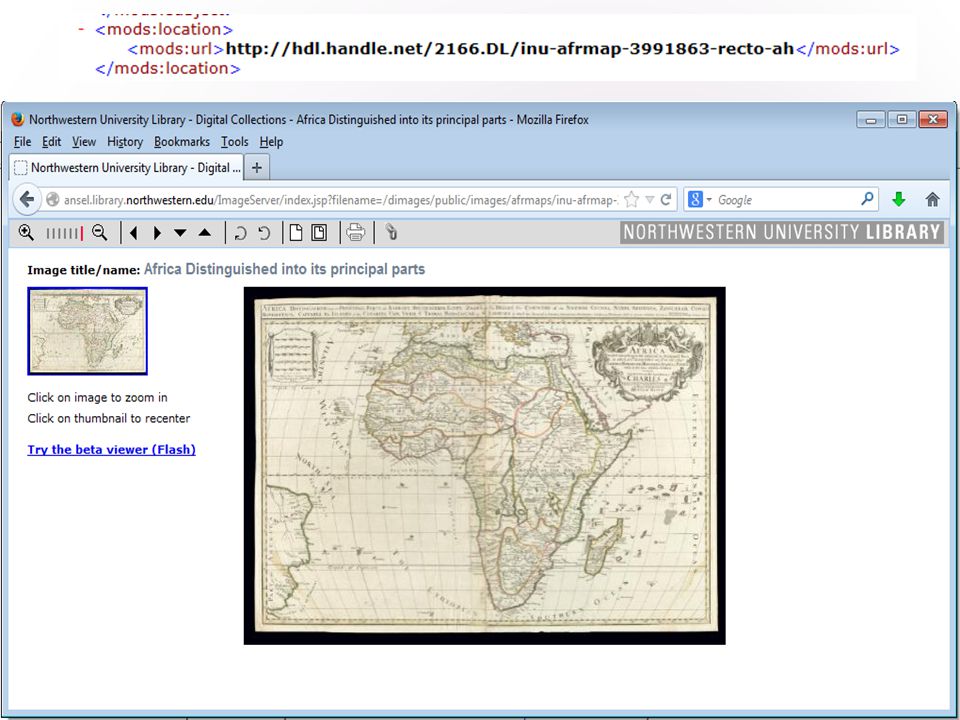Click the blank page icon
The height and width of the screenshot is (720, 960).
(x=296, y=233)
